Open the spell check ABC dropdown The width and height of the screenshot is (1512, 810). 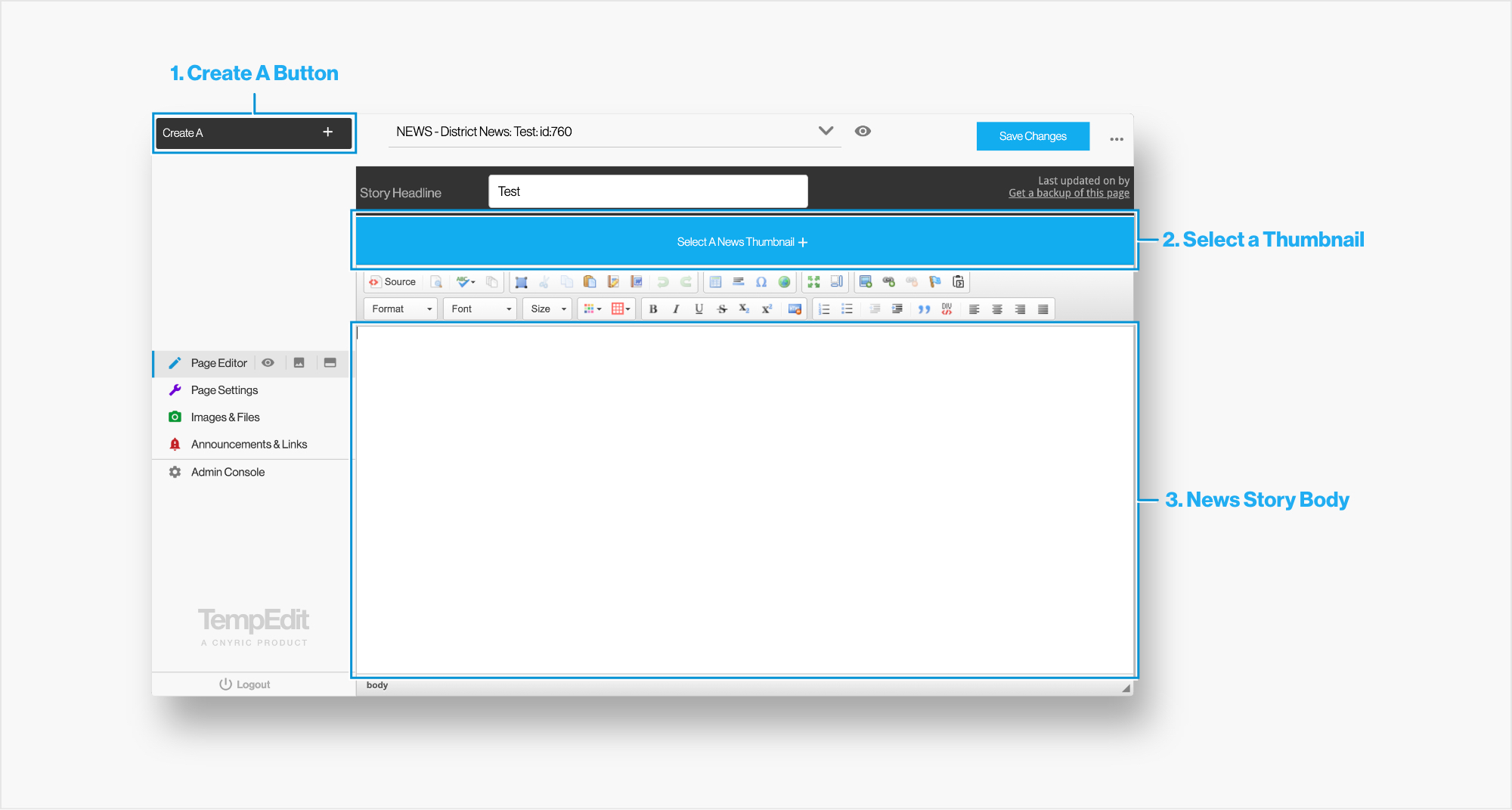click(466, 282)
